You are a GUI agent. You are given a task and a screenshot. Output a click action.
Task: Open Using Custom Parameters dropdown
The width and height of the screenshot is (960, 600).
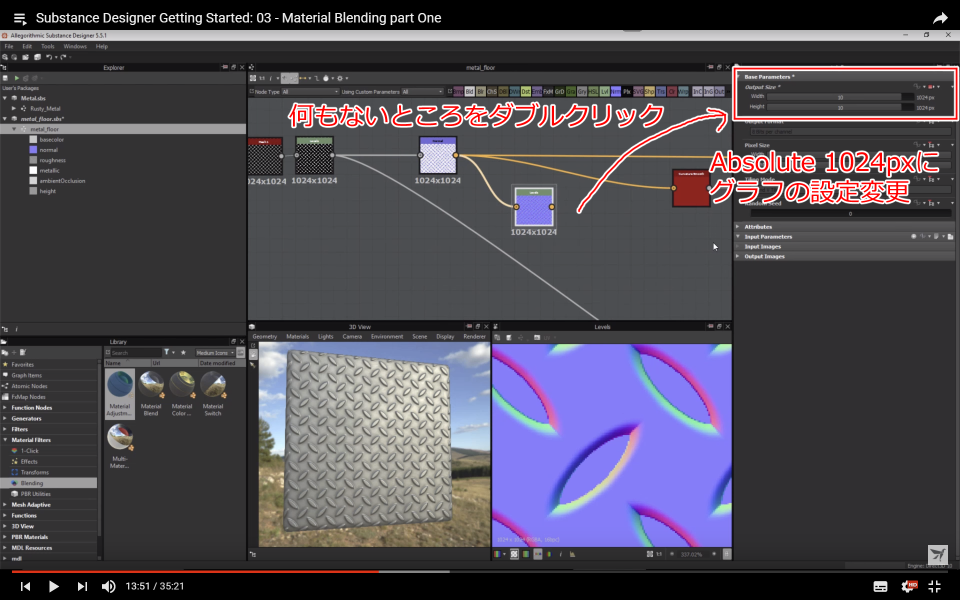[422, 92]
